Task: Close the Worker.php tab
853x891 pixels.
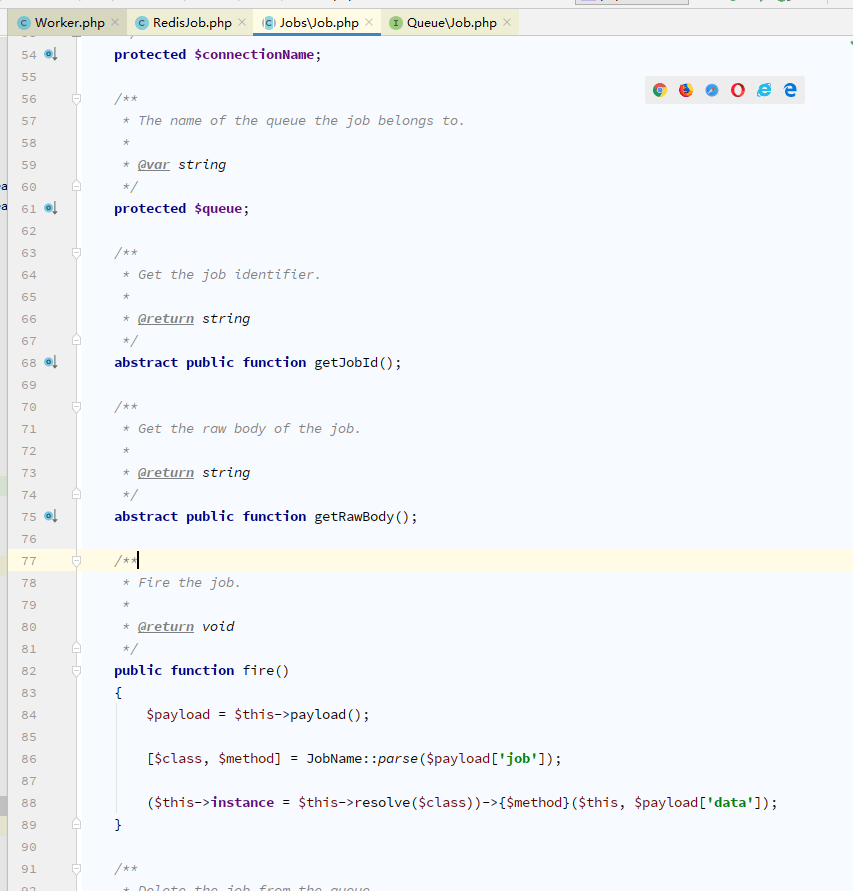Action: tap(115, 22)
